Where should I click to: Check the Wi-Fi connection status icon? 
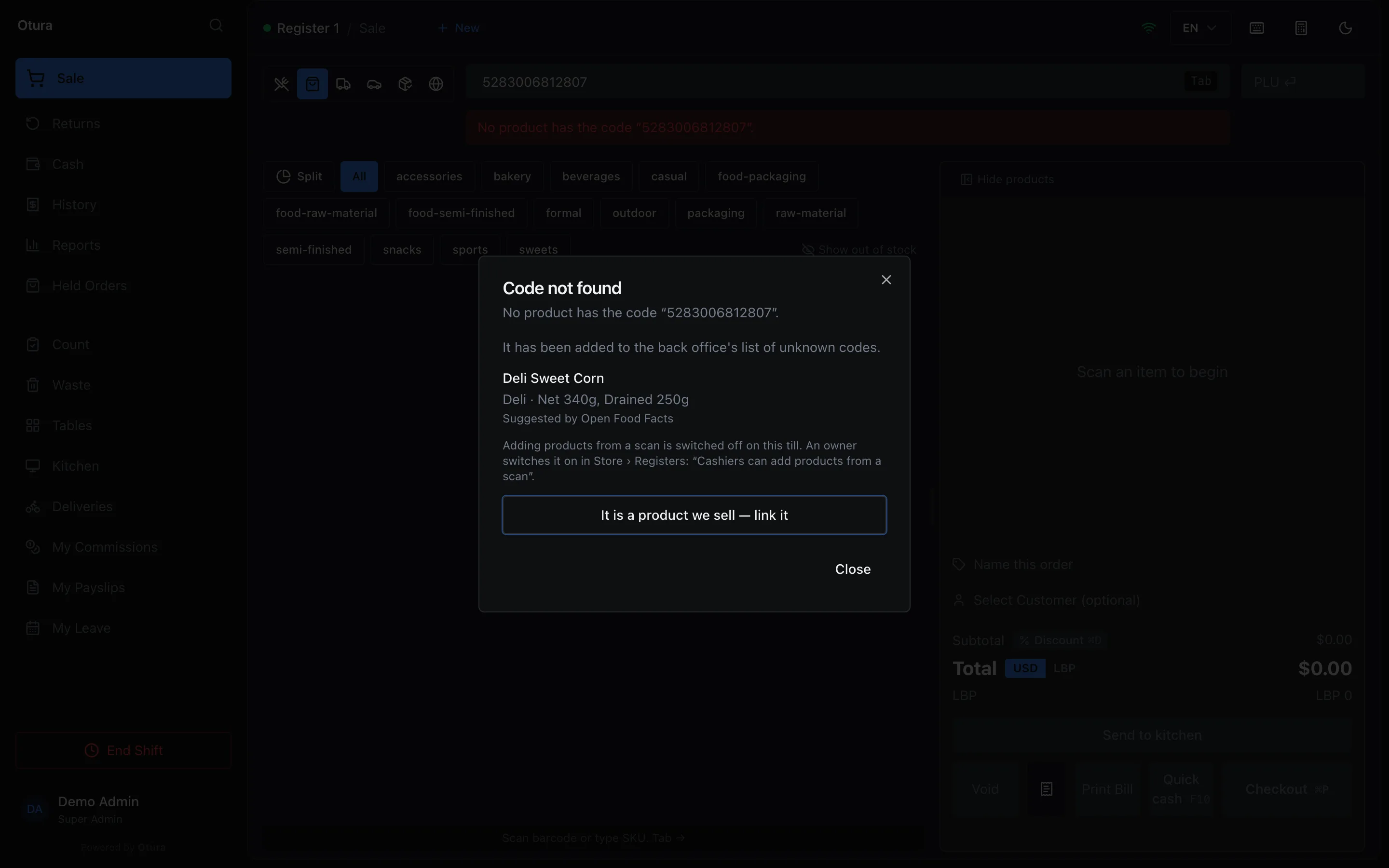(1148, 27)
